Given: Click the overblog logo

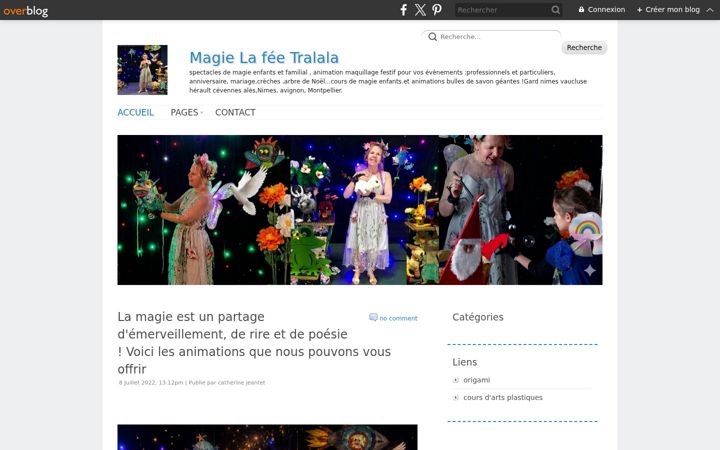Looking at the screenshot, I should (26, 10).
